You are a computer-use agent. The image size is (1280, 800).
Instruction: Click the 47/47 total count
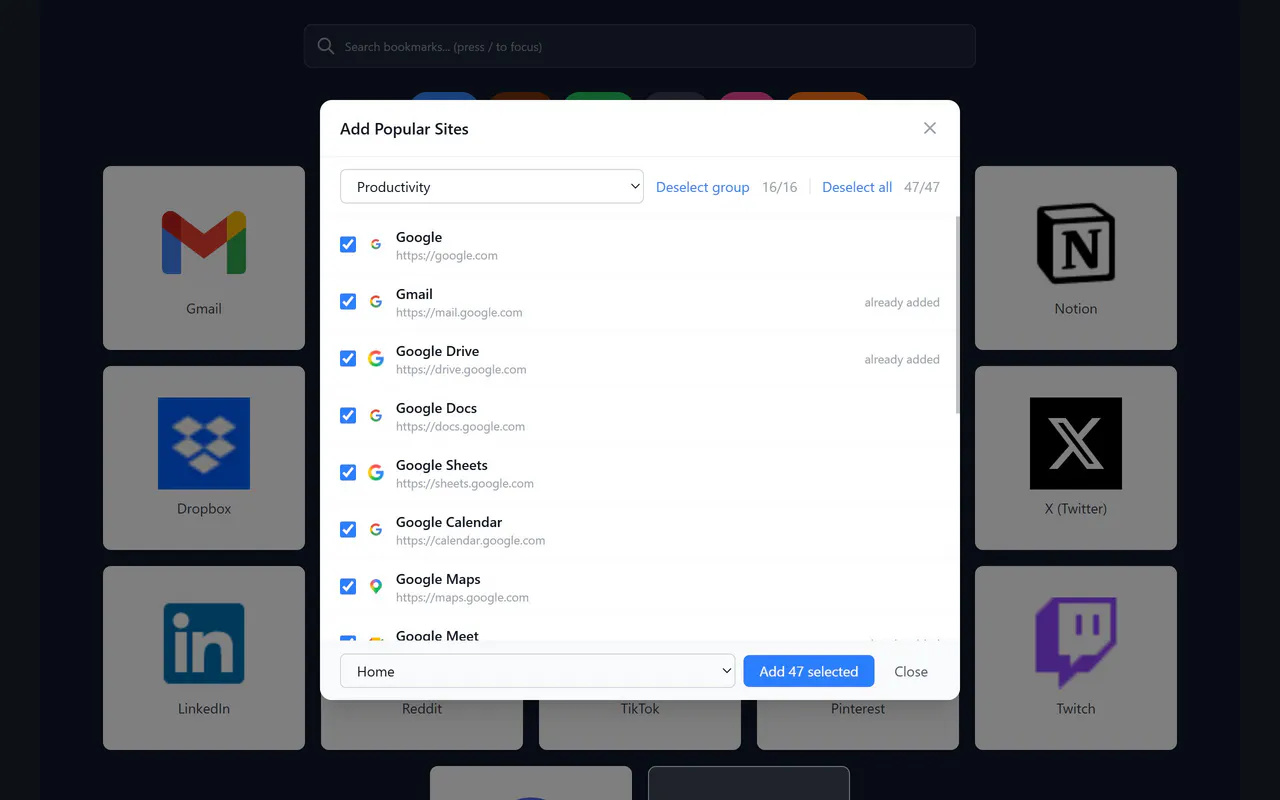[x=922, y=187]
